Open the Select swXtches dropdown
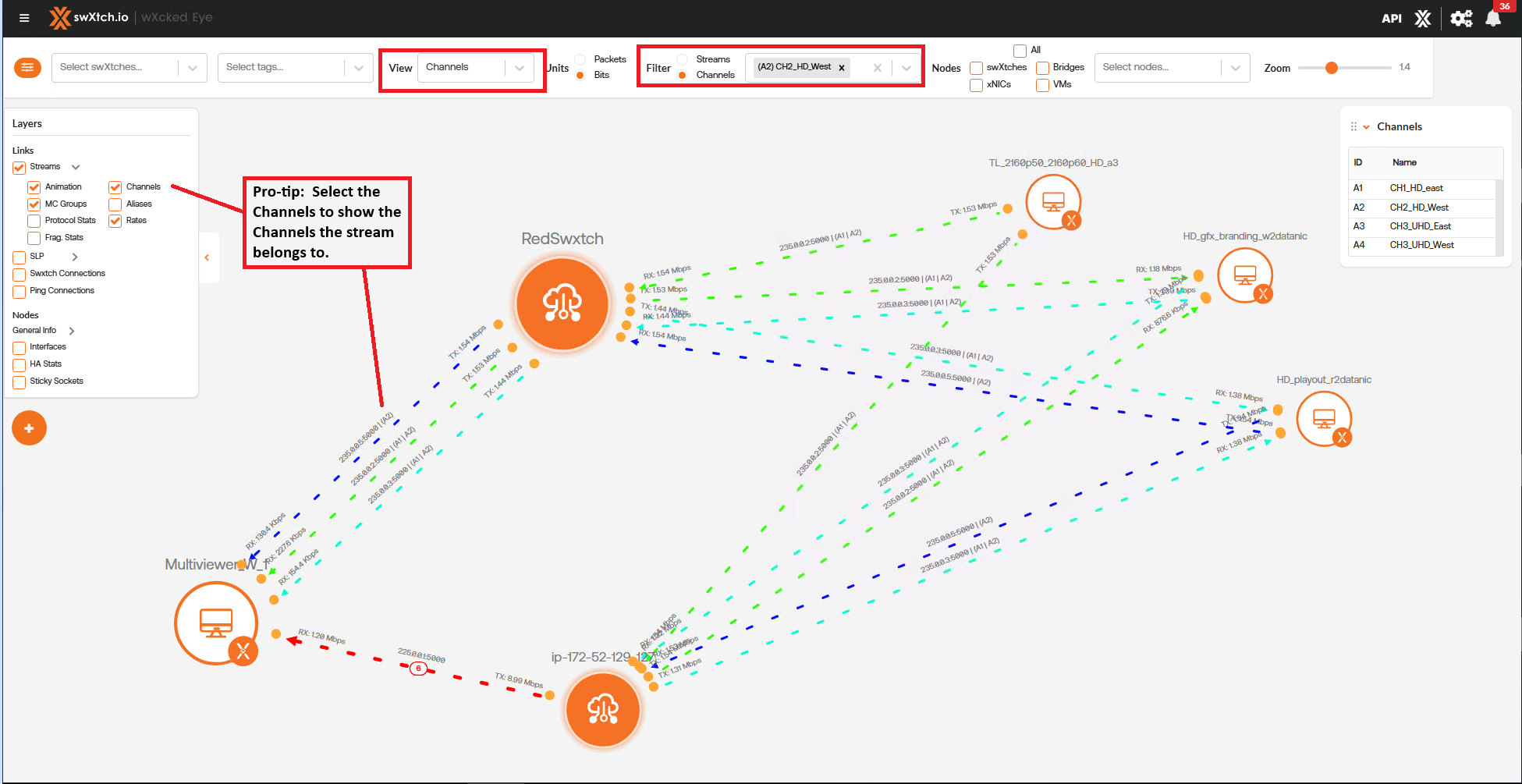The image size is (1522, 784). click(x=129, y=68)
